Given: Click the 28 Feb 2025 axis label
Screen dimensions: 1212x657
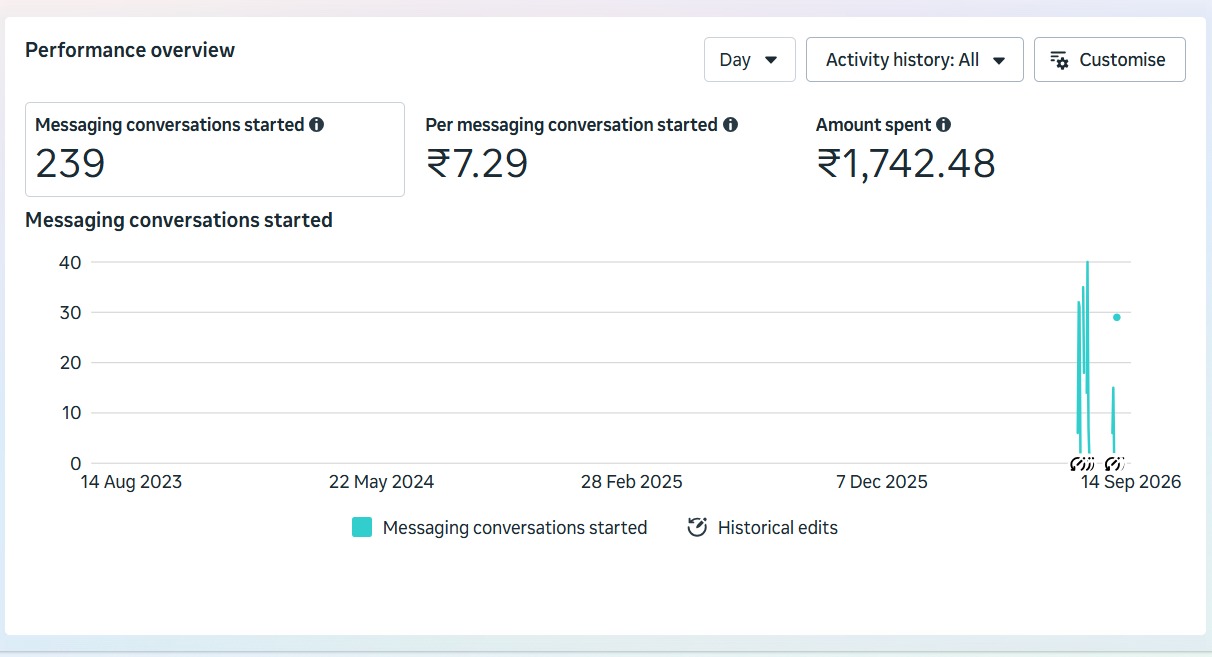Looking at the screenshot, I should 632,482.
